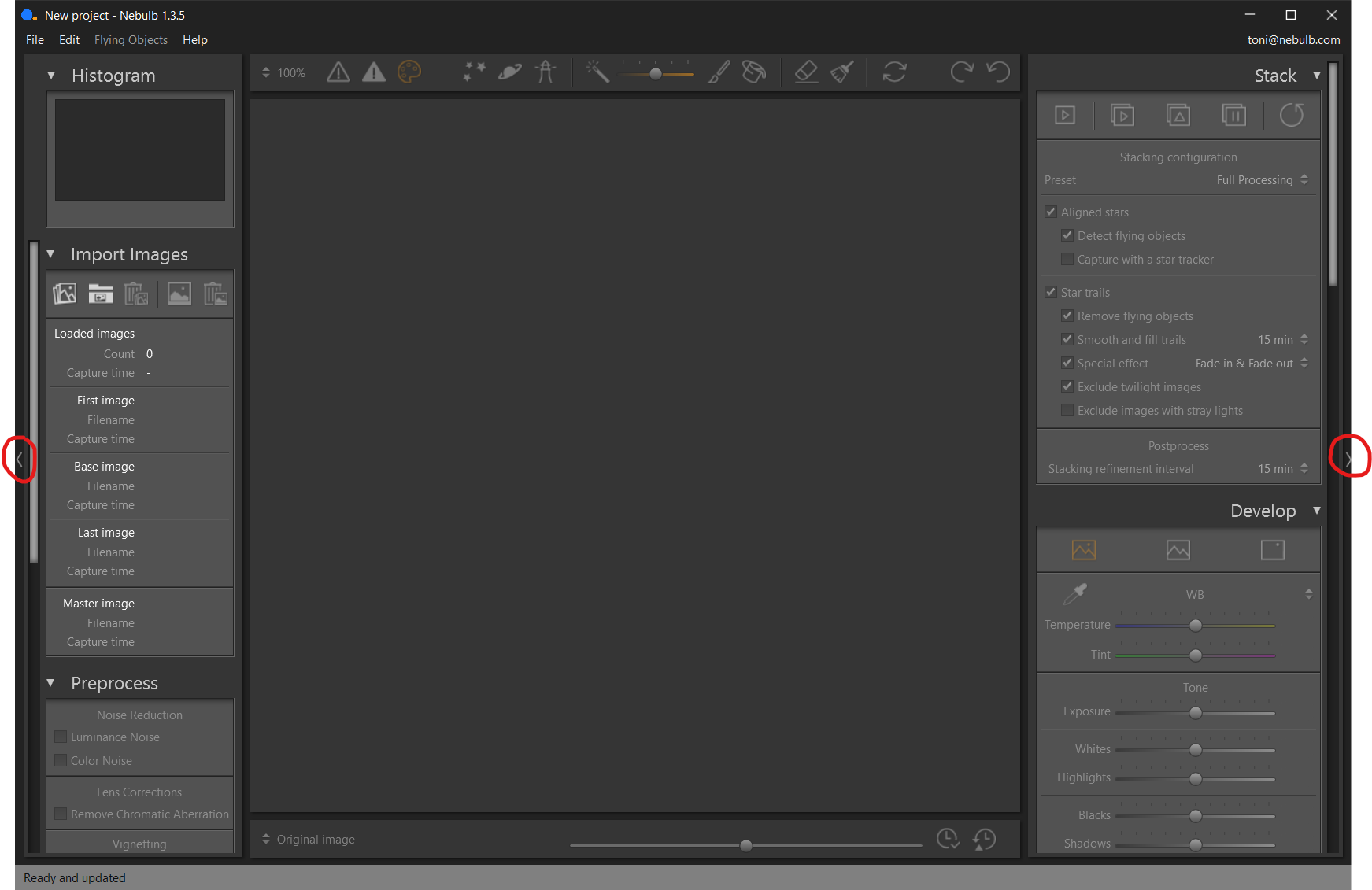Viewport: 1372px width, 890px height.
Task: Toggle Smooth and fill trails checkbox
Action: [1067, 339]
